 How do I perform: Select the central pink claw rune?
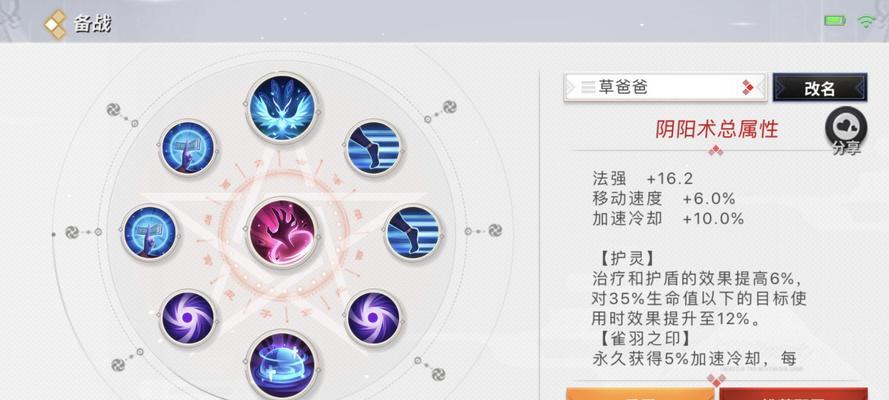click(x=282, y=234)
